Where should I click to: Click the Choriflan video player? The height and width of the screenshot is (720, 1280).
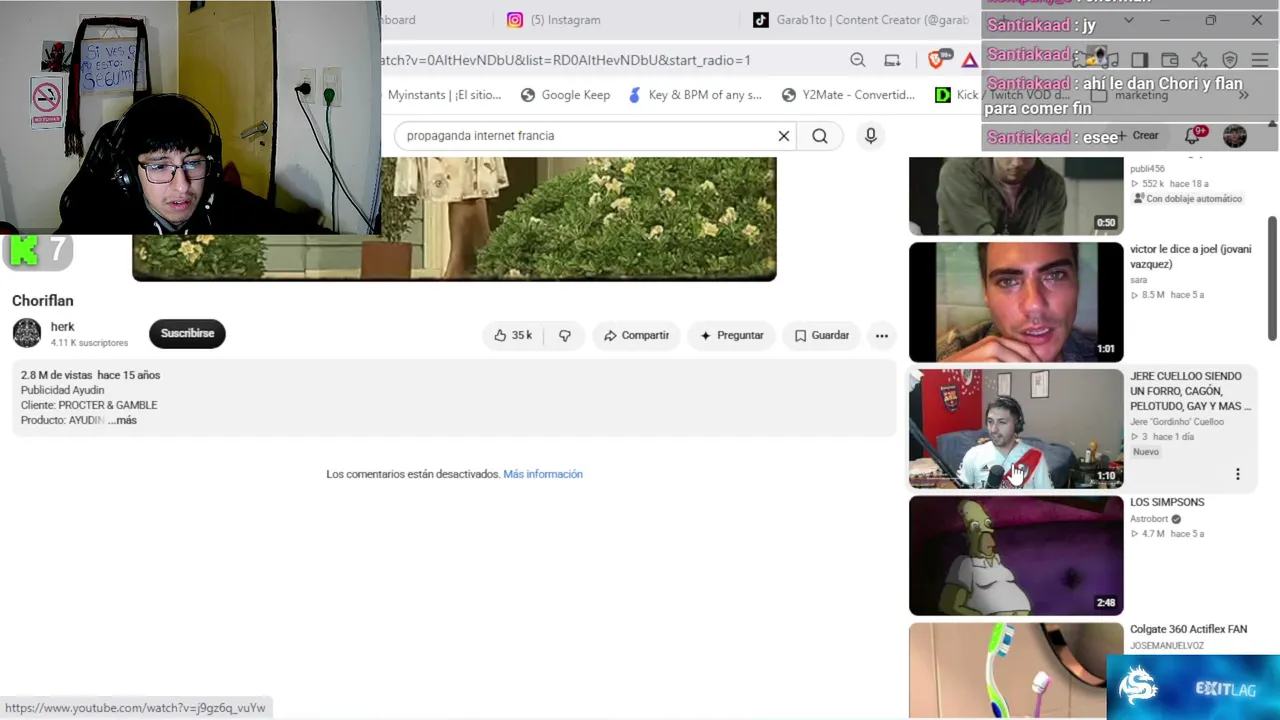(x=454, y=218)
